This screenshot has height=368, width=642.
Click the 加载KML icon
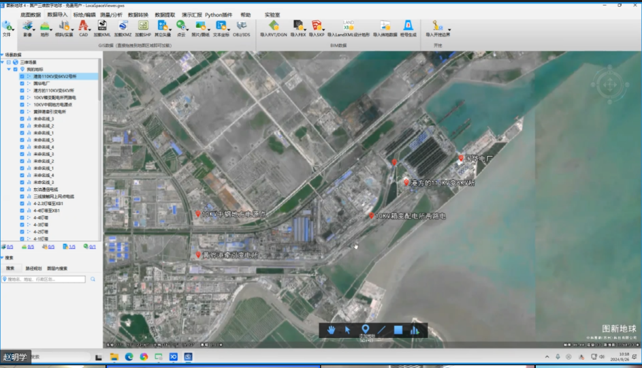pos(102,26)
